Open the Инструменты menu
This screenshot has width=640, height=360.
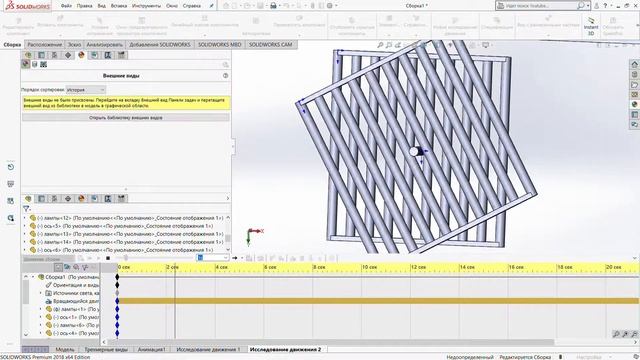pos(146,6)
